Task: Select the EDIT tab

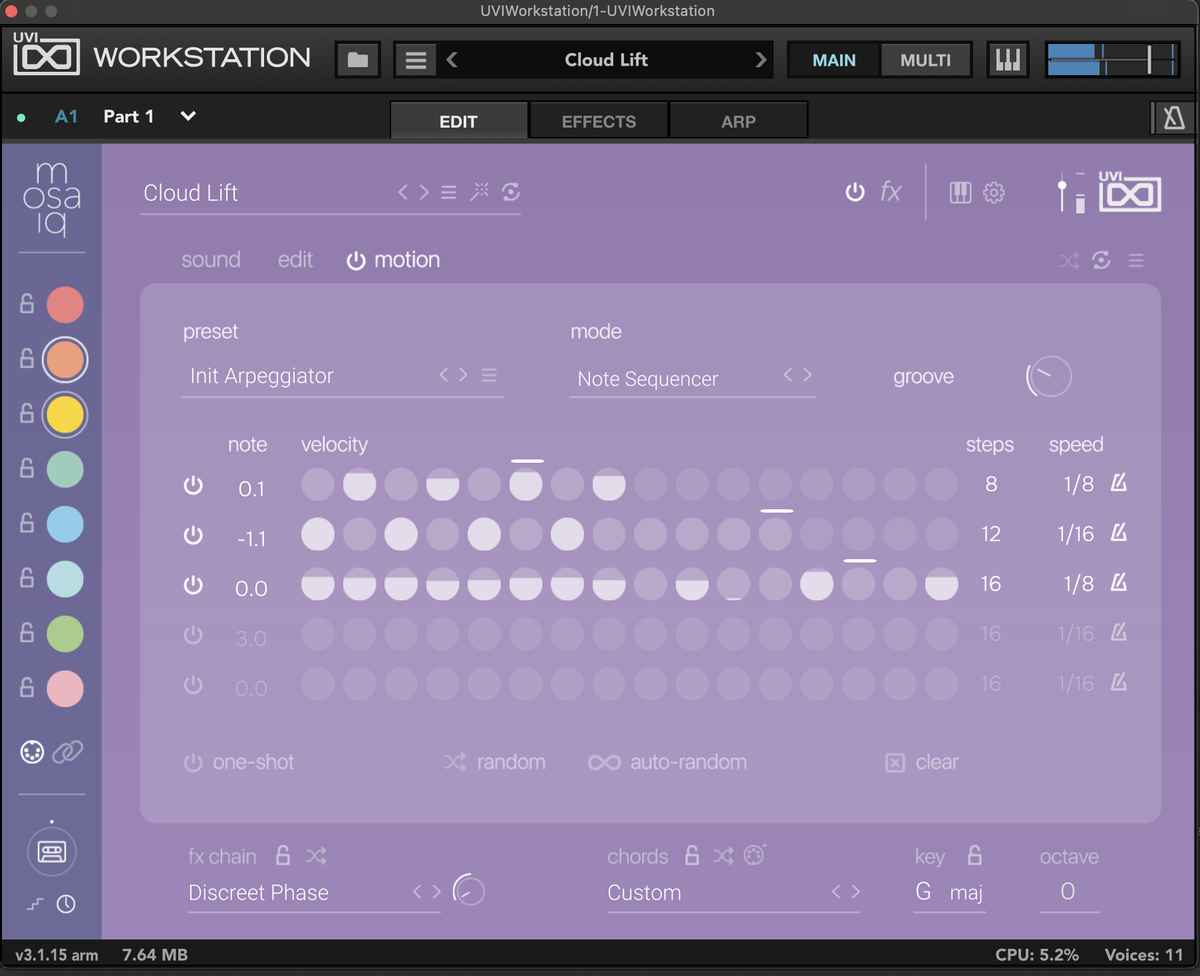Action: pyautogui.click(x=459, y=121)
